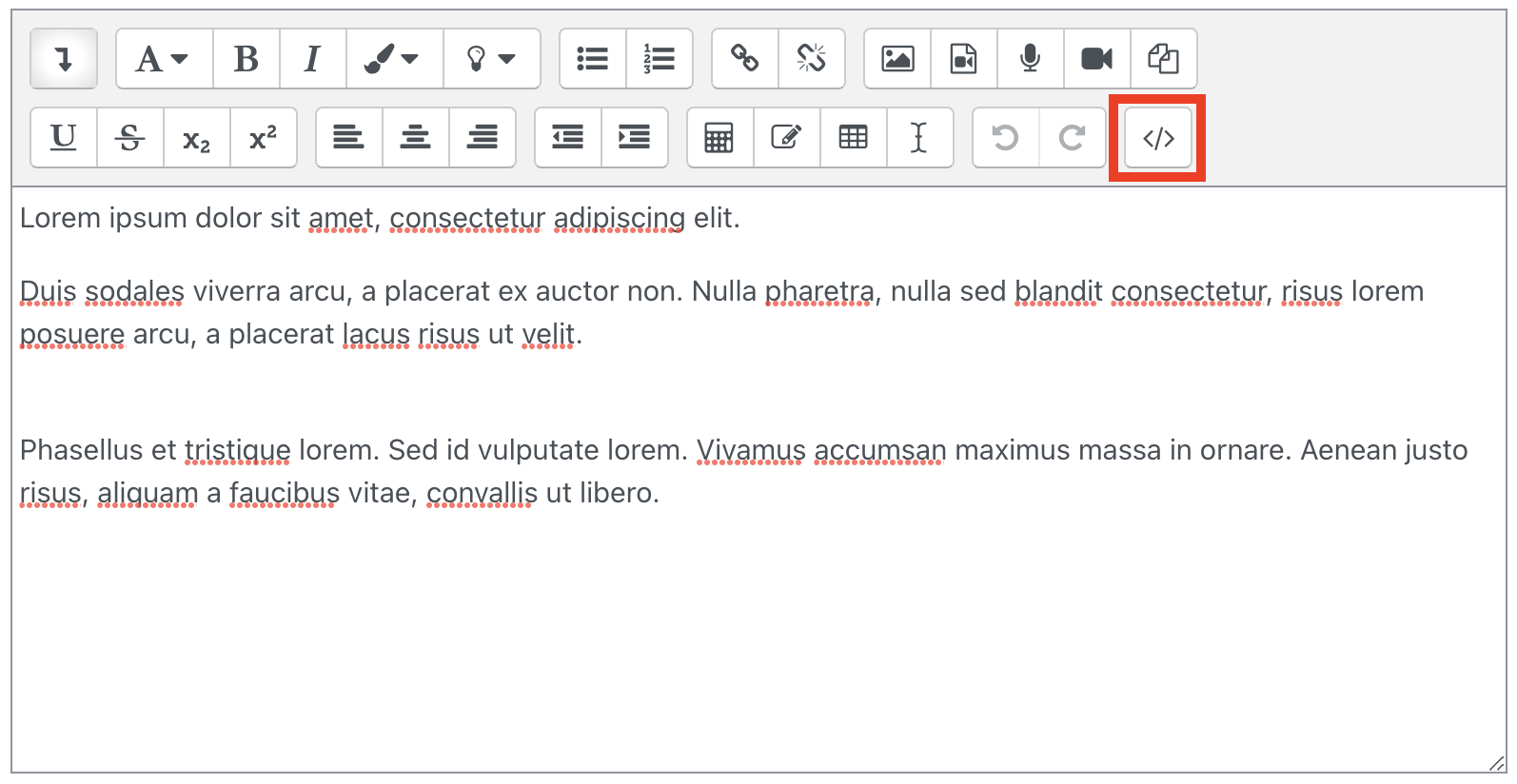This screenshot has width=1517, height=784.
Task: Insert an unordered bullet list
Action: click(x=593, y=59)
